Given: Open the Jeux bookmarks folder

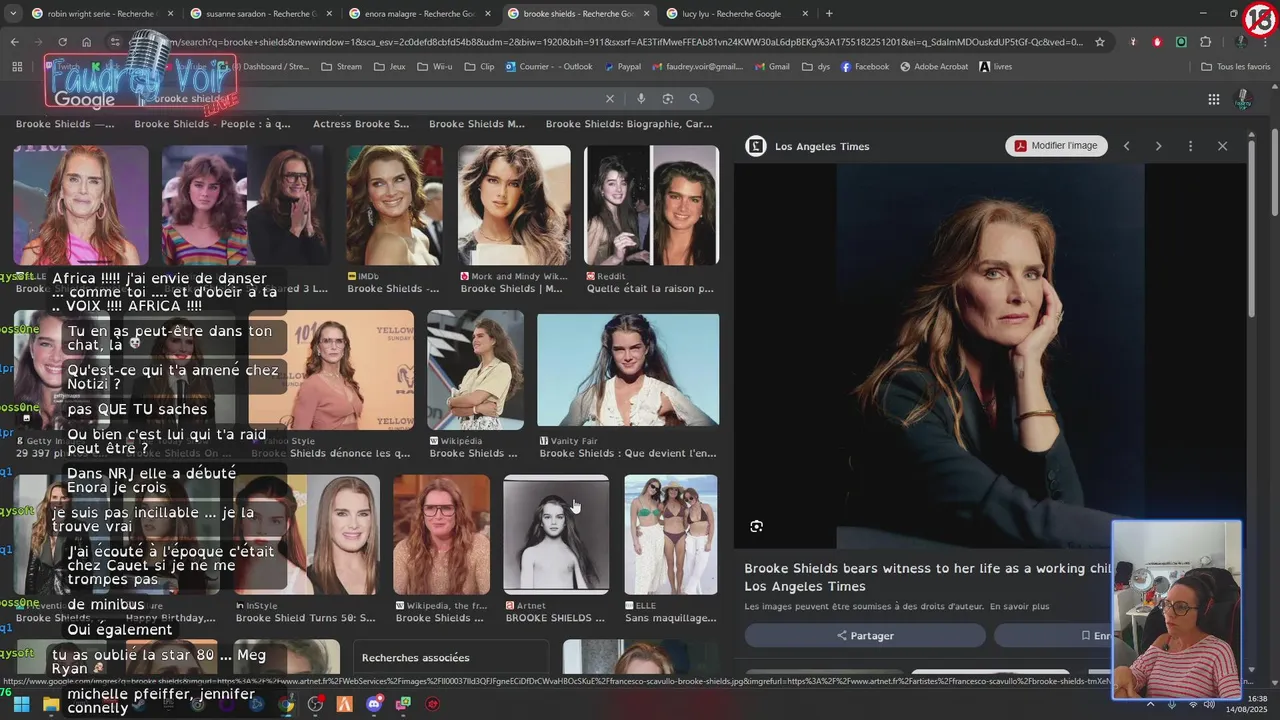Looking at the screenshot, I should tap(389, 67).
